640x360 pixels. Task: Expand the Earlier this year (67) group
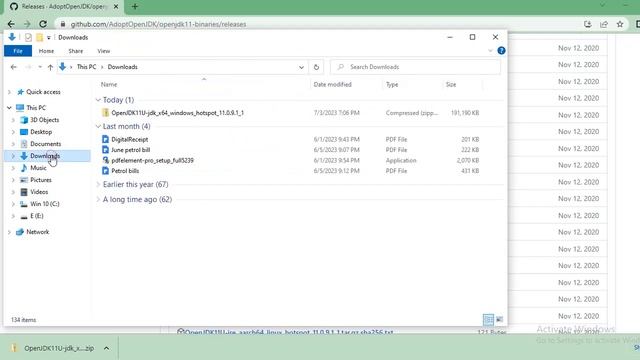point(98,184)
